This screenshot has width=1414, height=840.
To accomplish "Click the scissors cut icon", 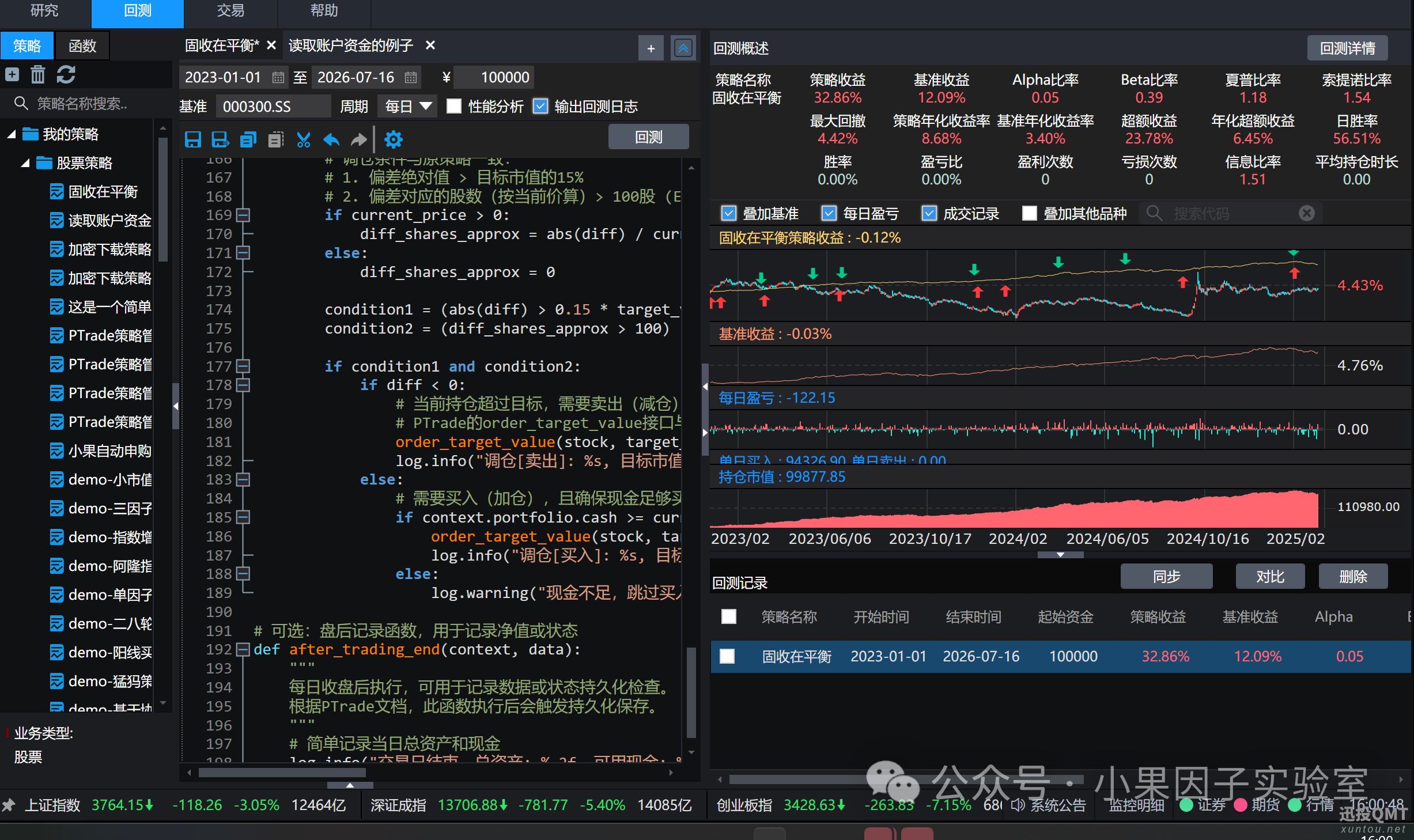I will [304, 139].
